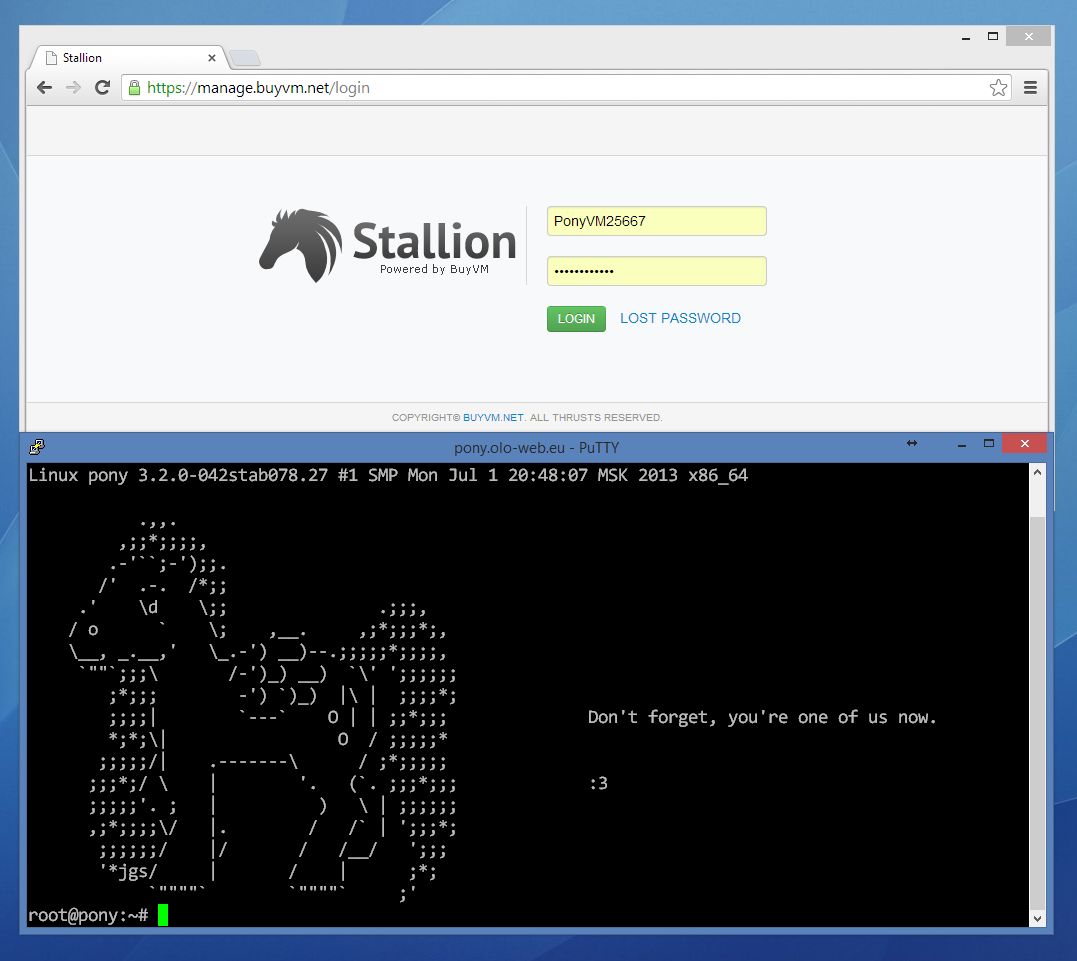Viewport: 1077px width, 961px height.
Task: Open the LOST PASSWORD link
Action: pos(680,318)
